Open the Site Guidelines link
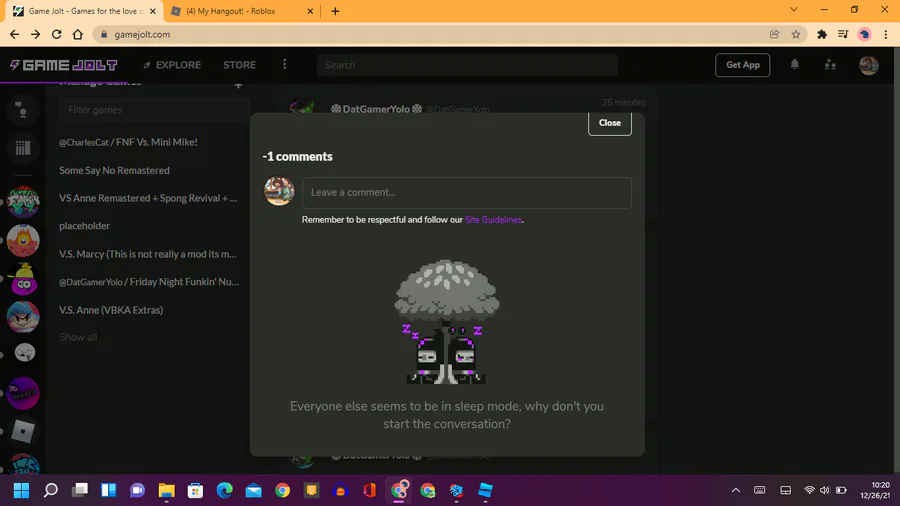The height and width of the screenshot is (506, 900). point(493,220)
